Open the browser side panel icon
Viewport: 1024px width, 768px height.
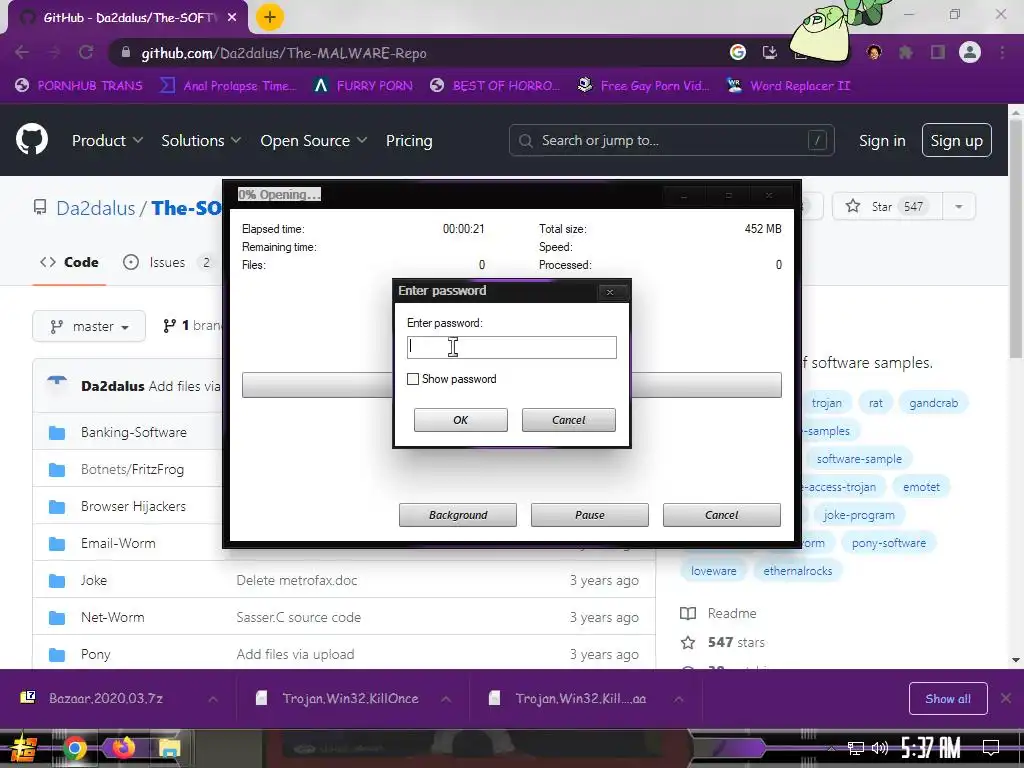[x=938, y=53]
